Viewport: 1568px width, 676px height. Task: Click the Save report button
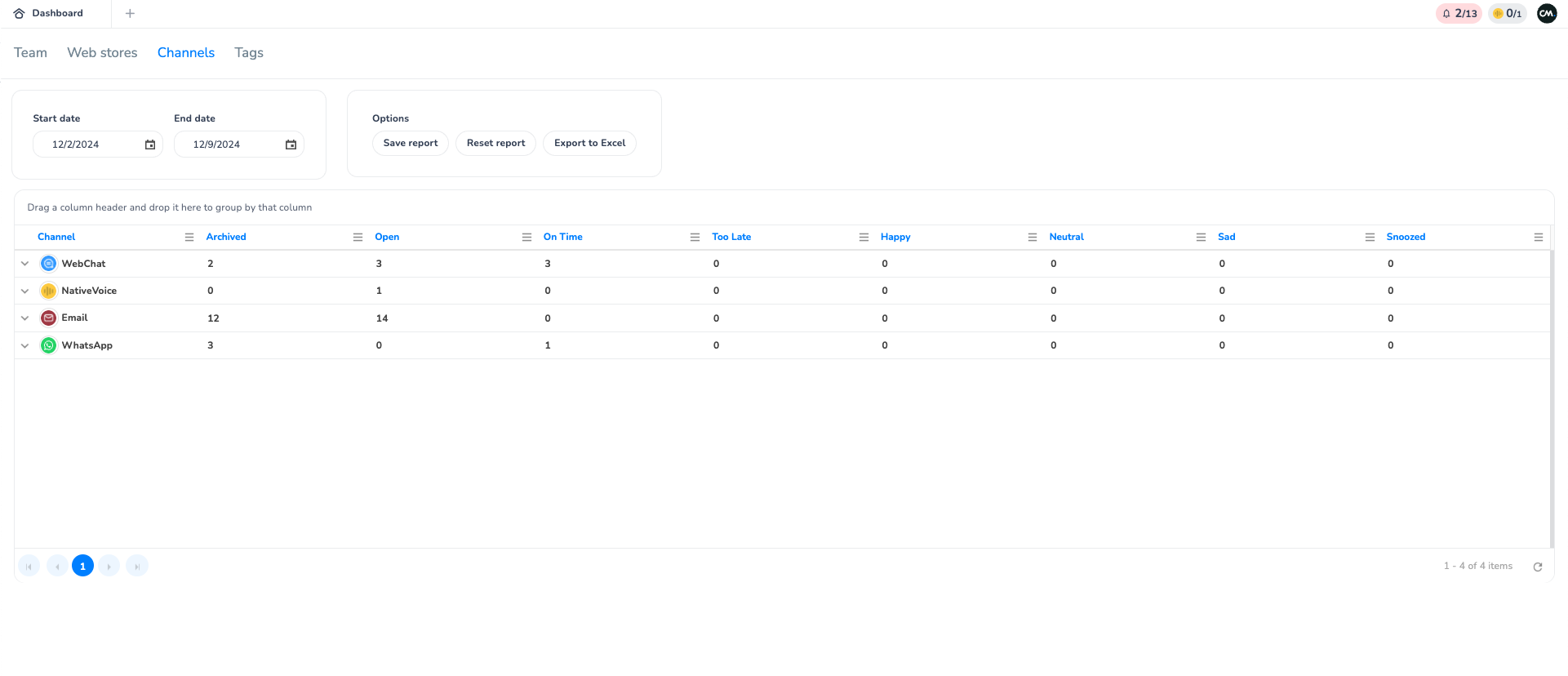411,143
